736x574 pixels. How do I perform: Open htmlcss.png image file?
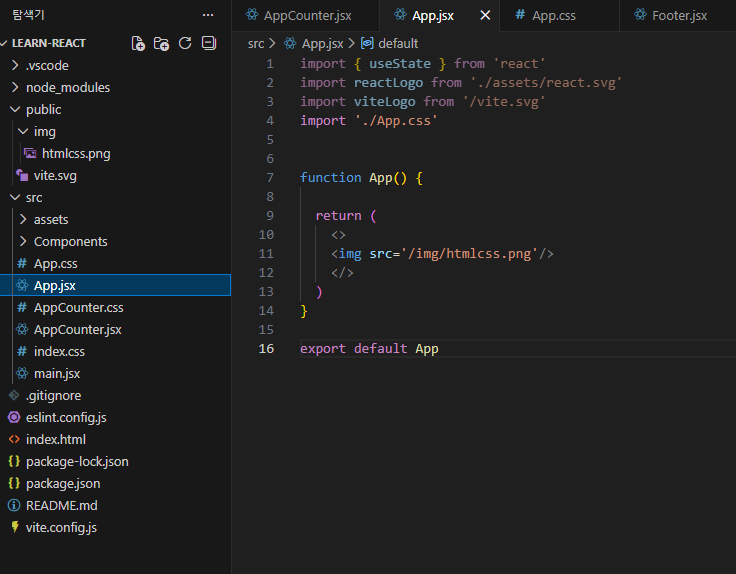pos(76,153)
